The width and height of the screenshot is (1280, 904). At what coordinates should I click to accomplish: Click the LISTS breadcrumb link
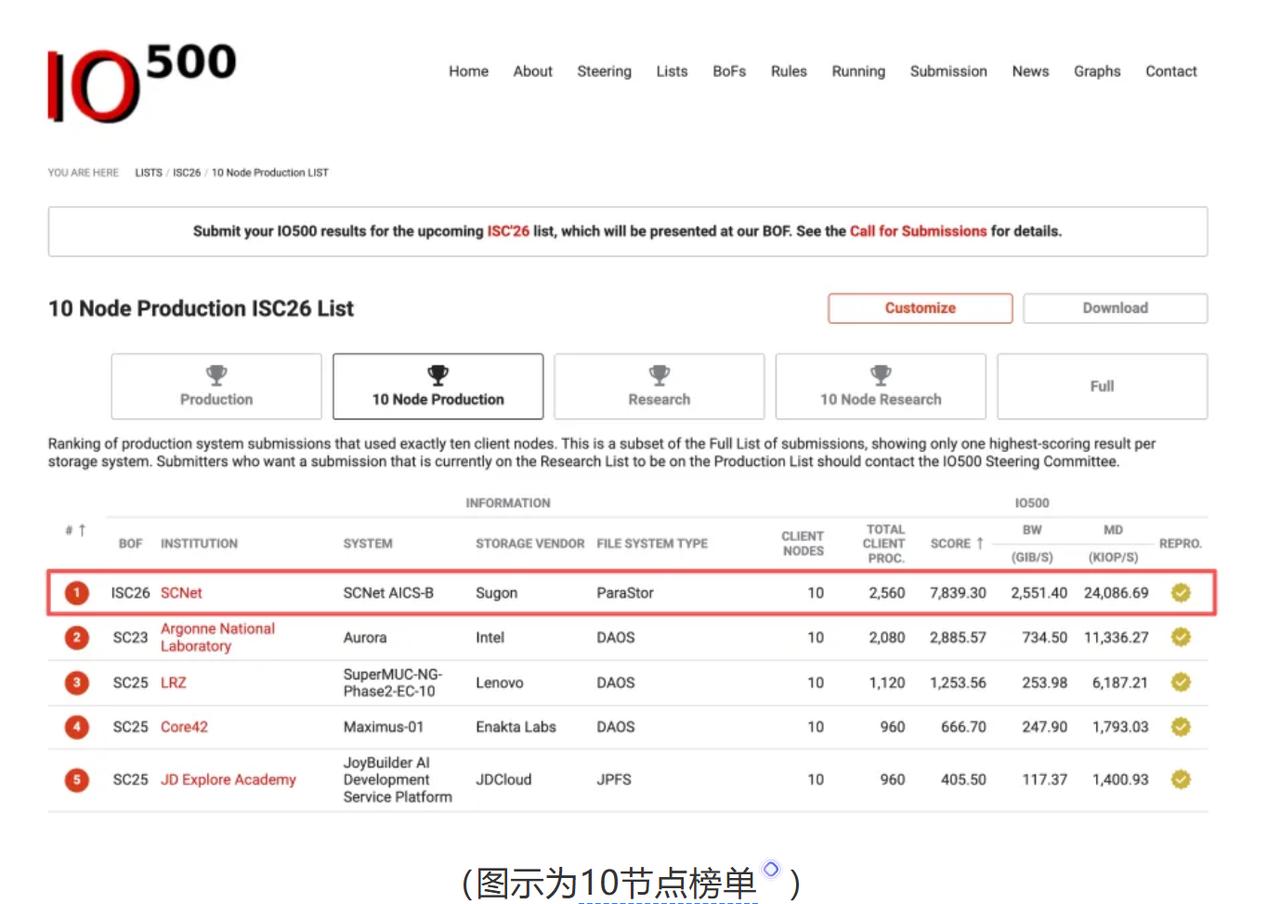click(148, 173)
